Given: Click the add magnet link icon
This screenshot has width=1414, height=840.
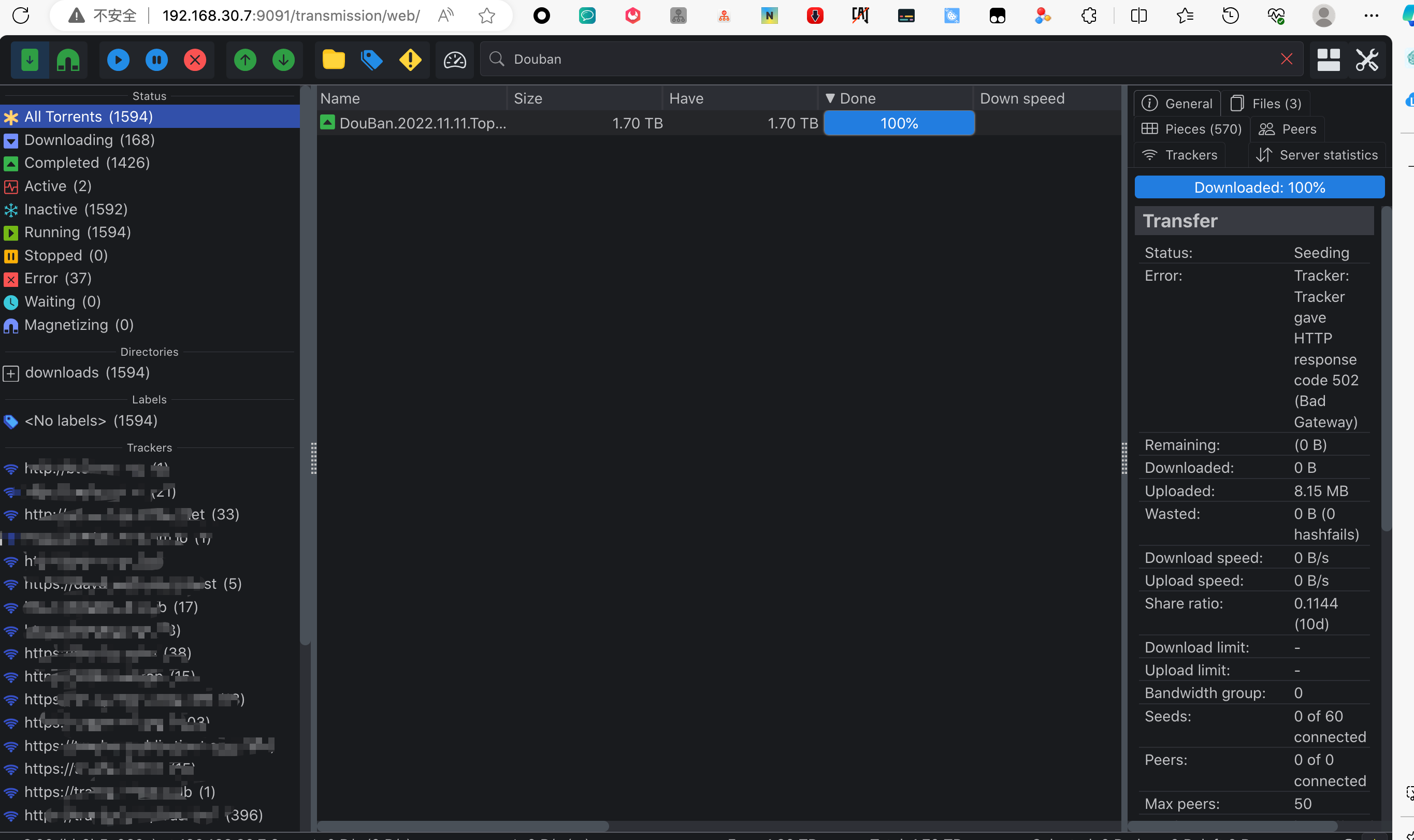Looking at the screenshot, I should 68,60.
